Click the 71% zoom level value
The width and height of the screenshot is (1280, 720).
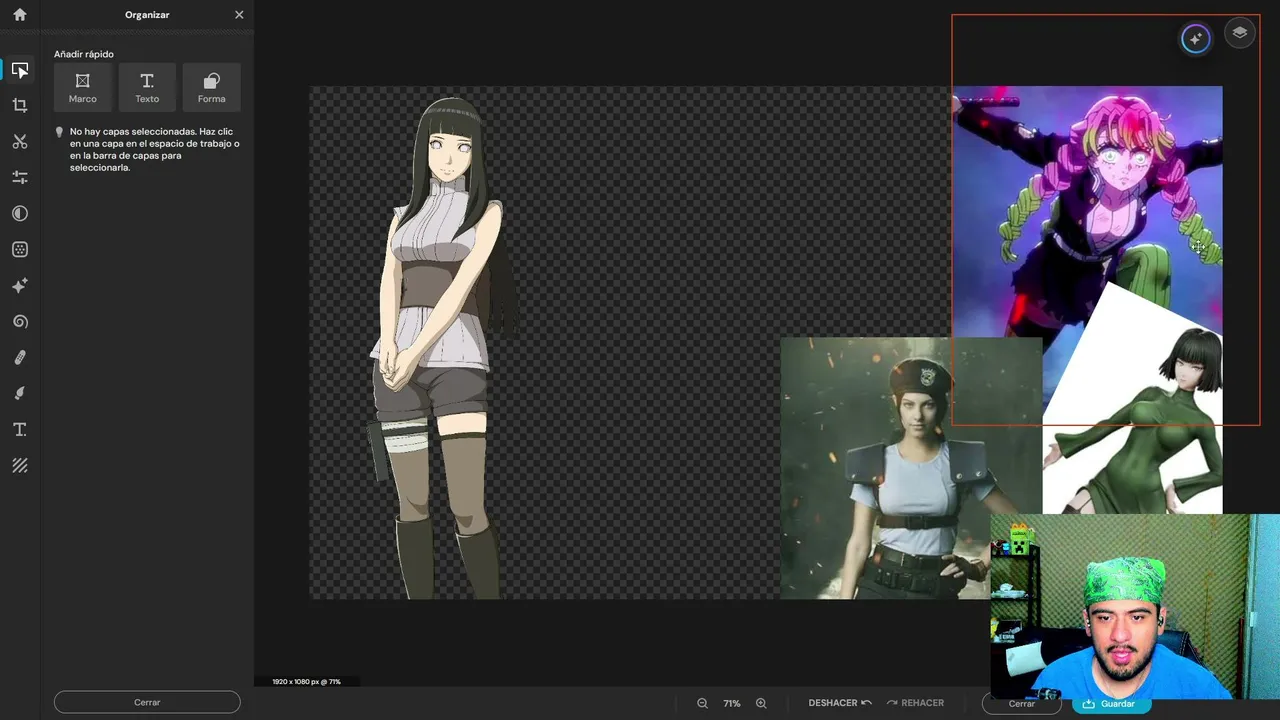732,703
